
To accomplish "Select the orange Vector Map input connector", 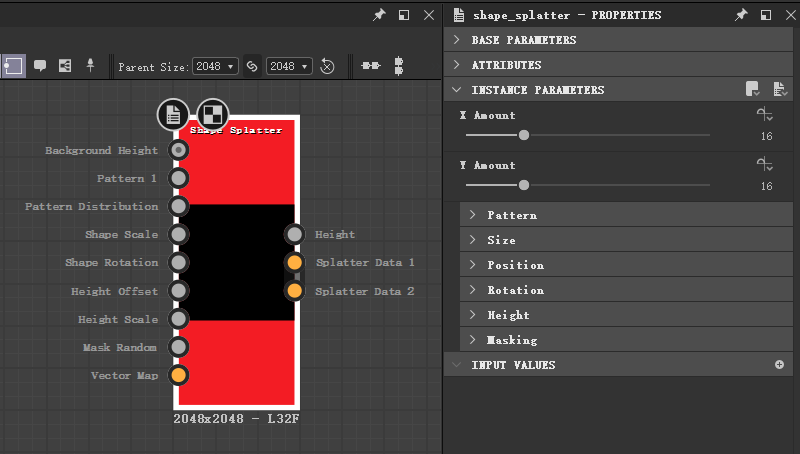I will tap(179, 375).
